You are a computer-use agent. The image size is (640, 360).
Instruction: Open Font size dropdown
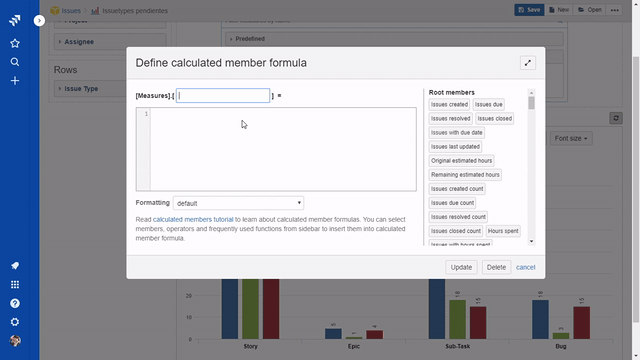pyautogui.click(x=571, y=138)
